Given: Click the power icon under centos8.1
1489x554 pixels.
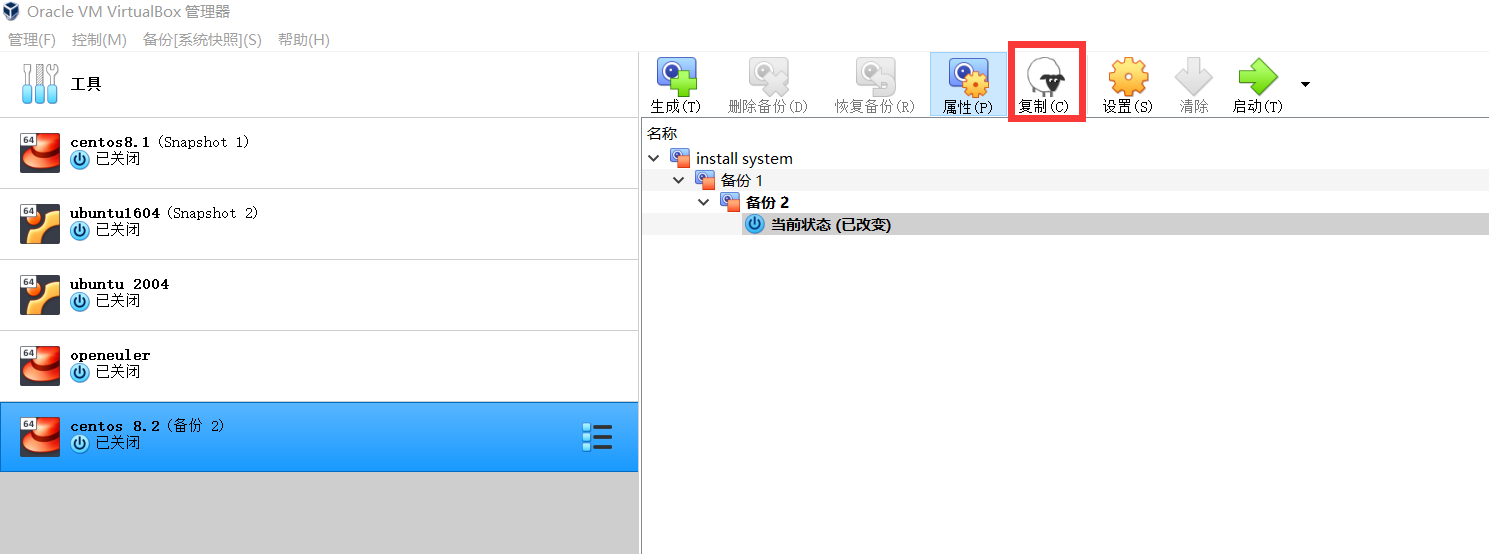Looking at the screenshot, I should (80, 159).
